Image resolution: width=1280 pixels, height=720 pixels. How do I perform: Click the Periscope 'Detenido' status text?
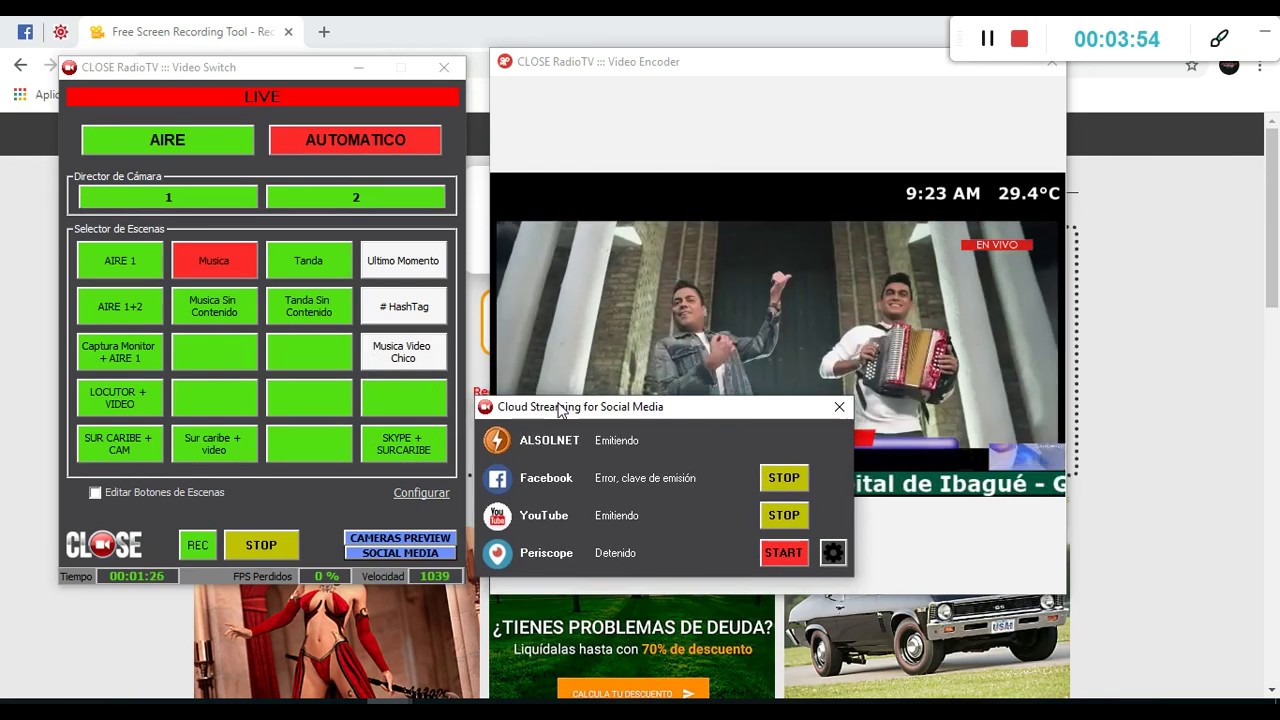coord(615,553)
